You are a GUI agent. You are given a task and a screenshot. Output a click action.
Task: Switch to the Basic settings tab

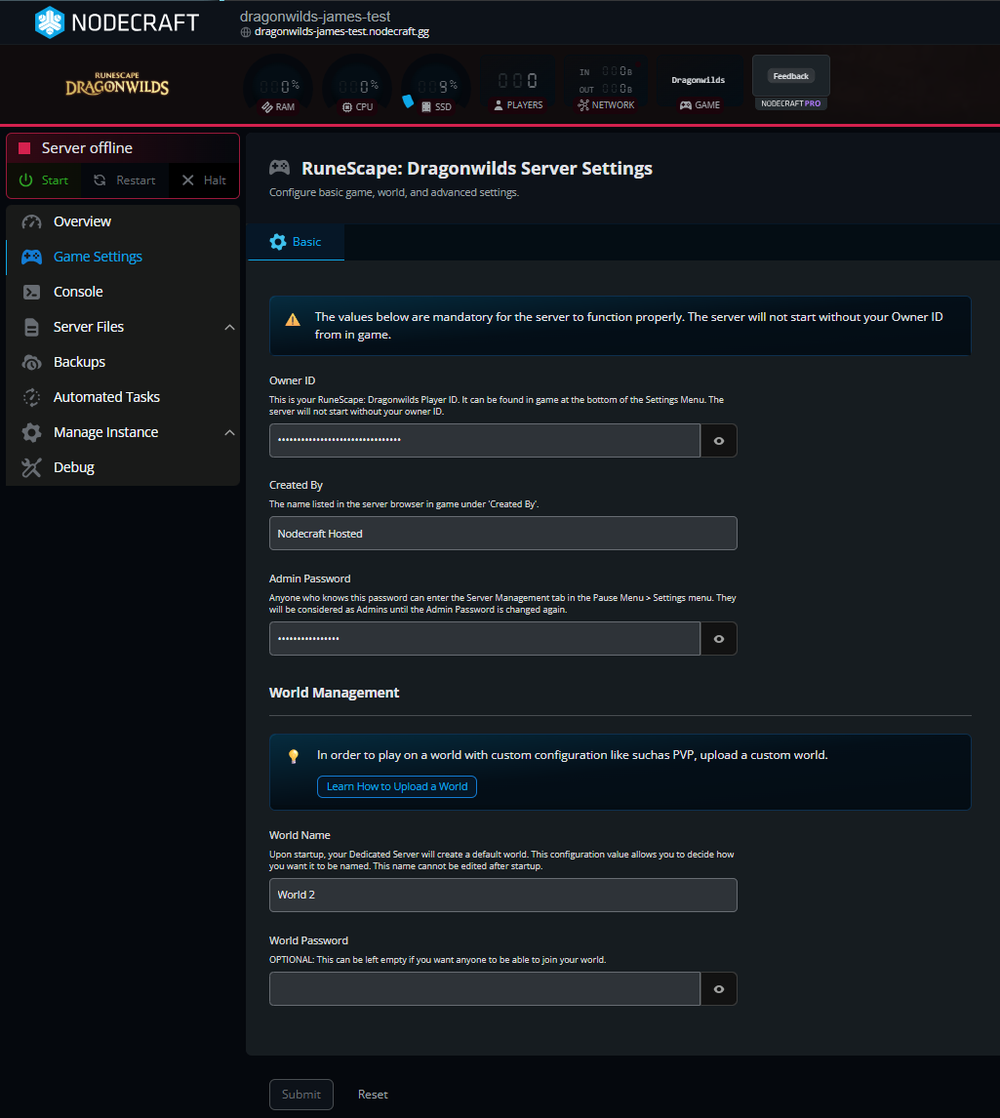[x=295, y=241]
